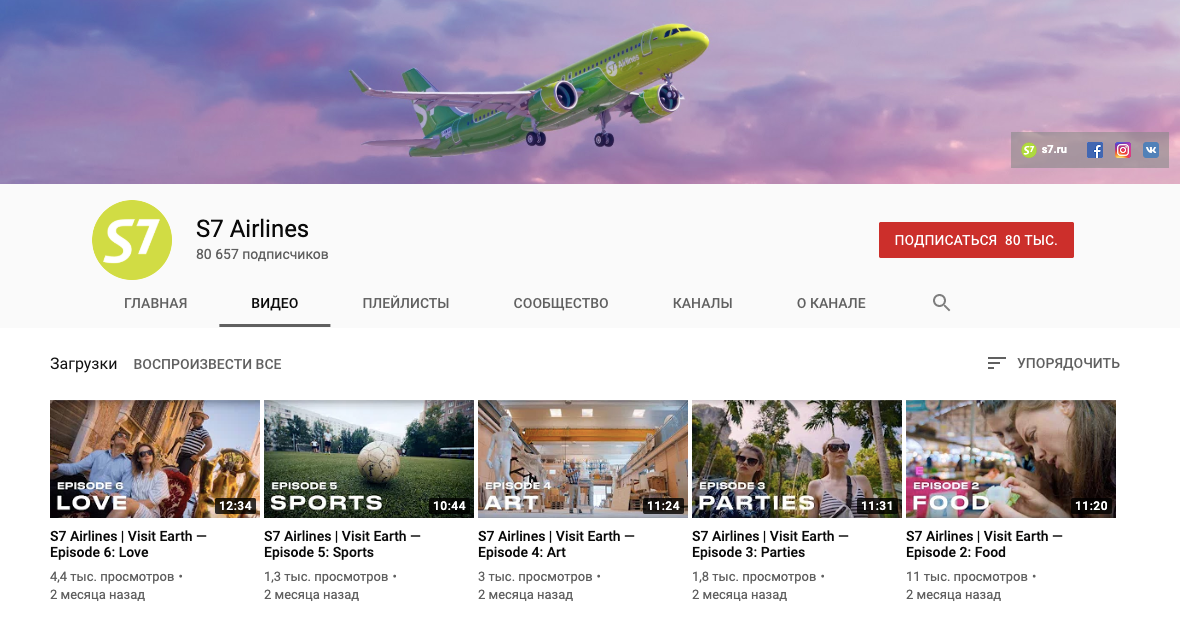Screen dimensions: 1180x621
Task: Open the УПОРЯДОЧИТЬ sort dropdown
Action: tap(1053, 364)
